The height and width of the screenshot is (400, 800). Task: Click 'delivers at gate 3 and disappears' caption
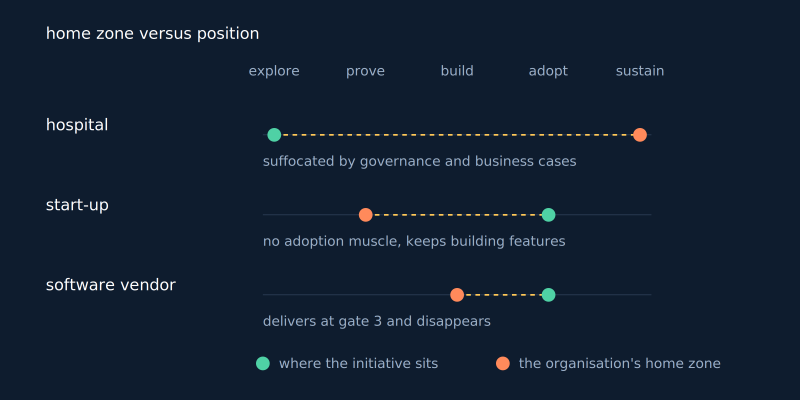pyautogui.click(x=377, y=321)
